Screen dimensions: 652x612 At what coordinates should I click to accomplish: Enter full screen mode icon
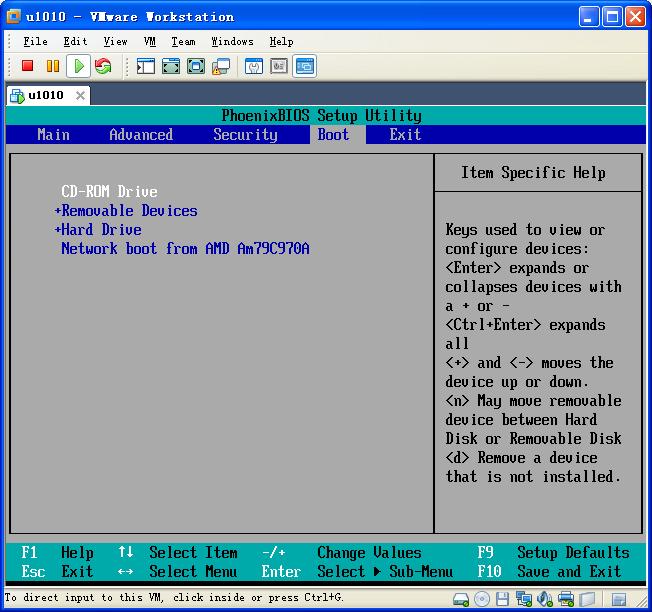tap(196, 66)
